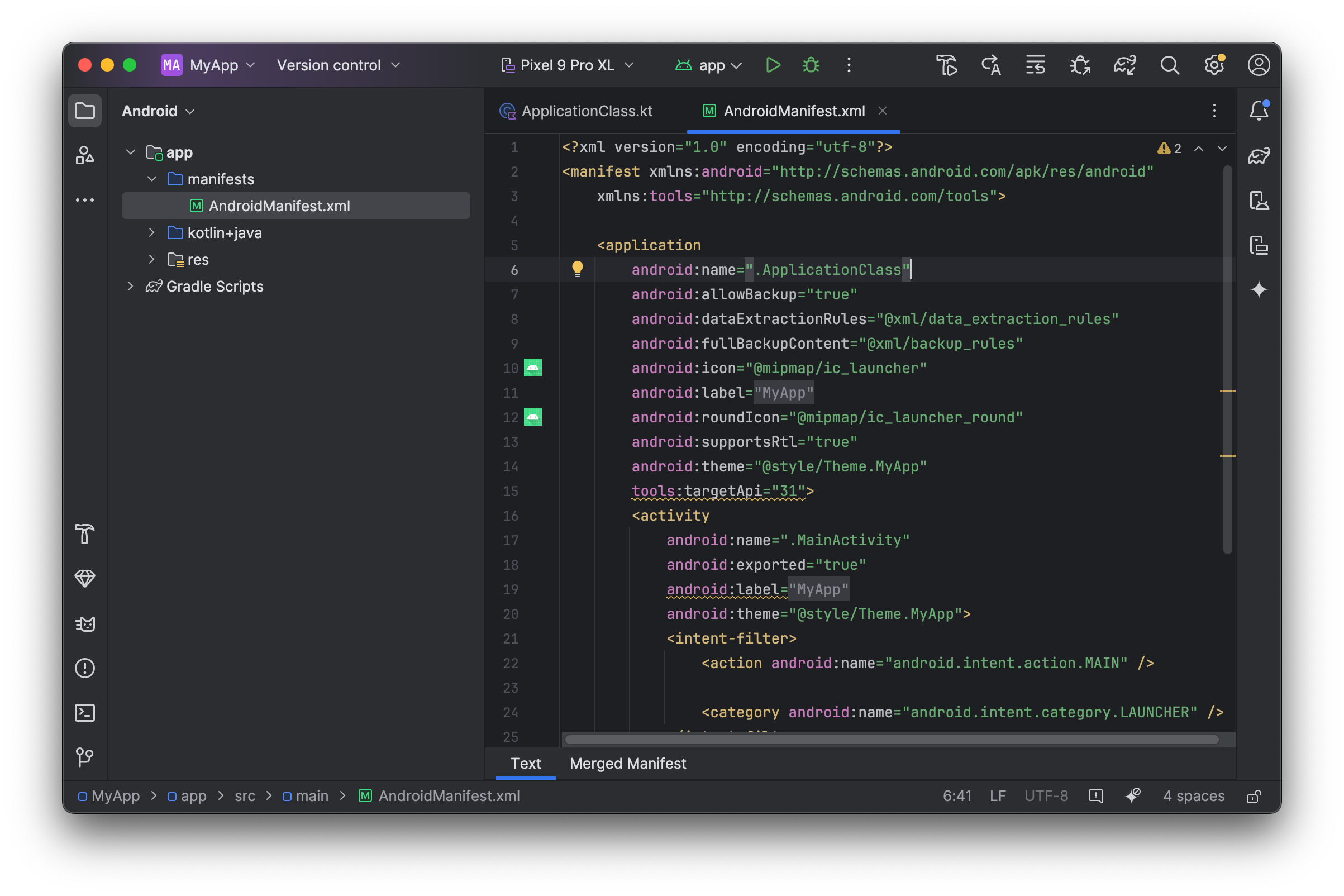Toggle the Project tool window folder icon
Screen dimensions: 1344x896
click(x=85, y=110)
